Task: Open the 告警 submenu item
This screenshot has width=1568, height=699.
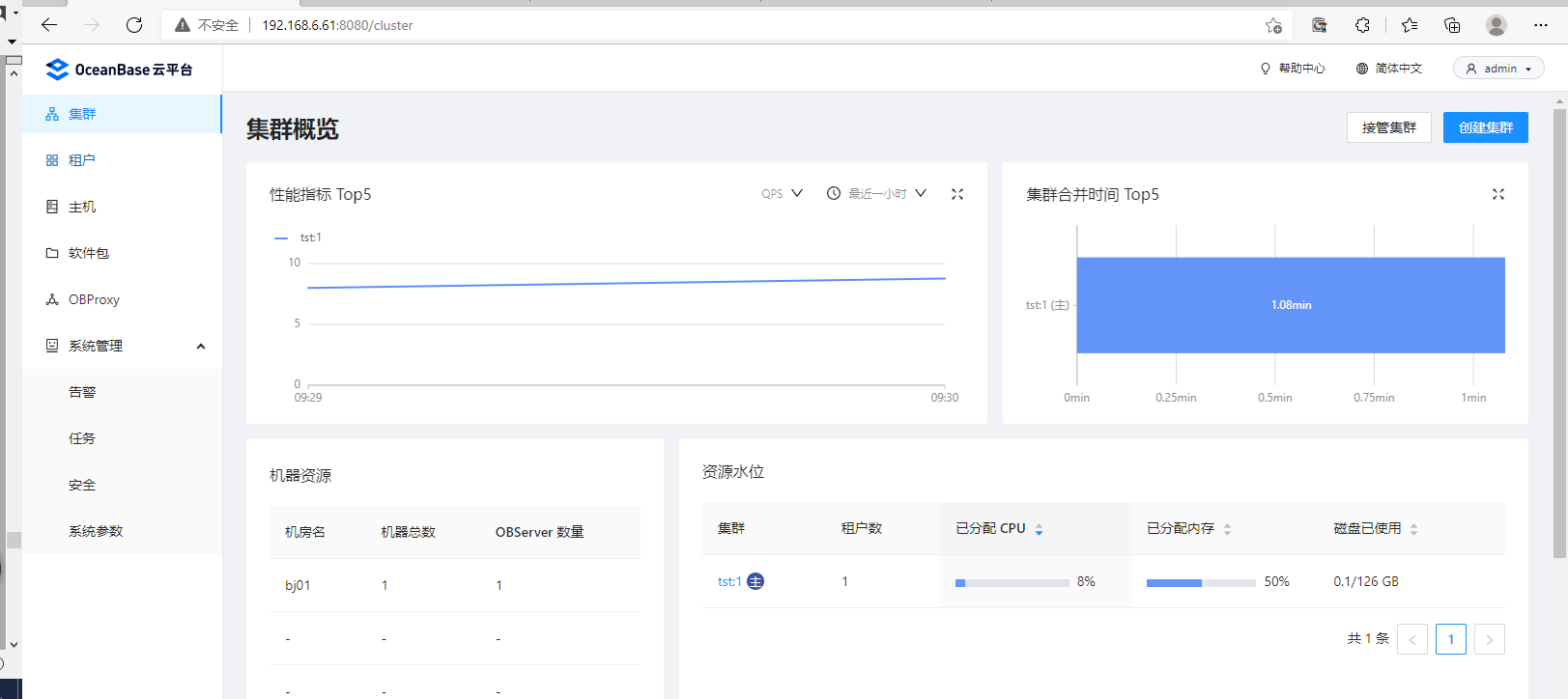Action: click(122, 392)
